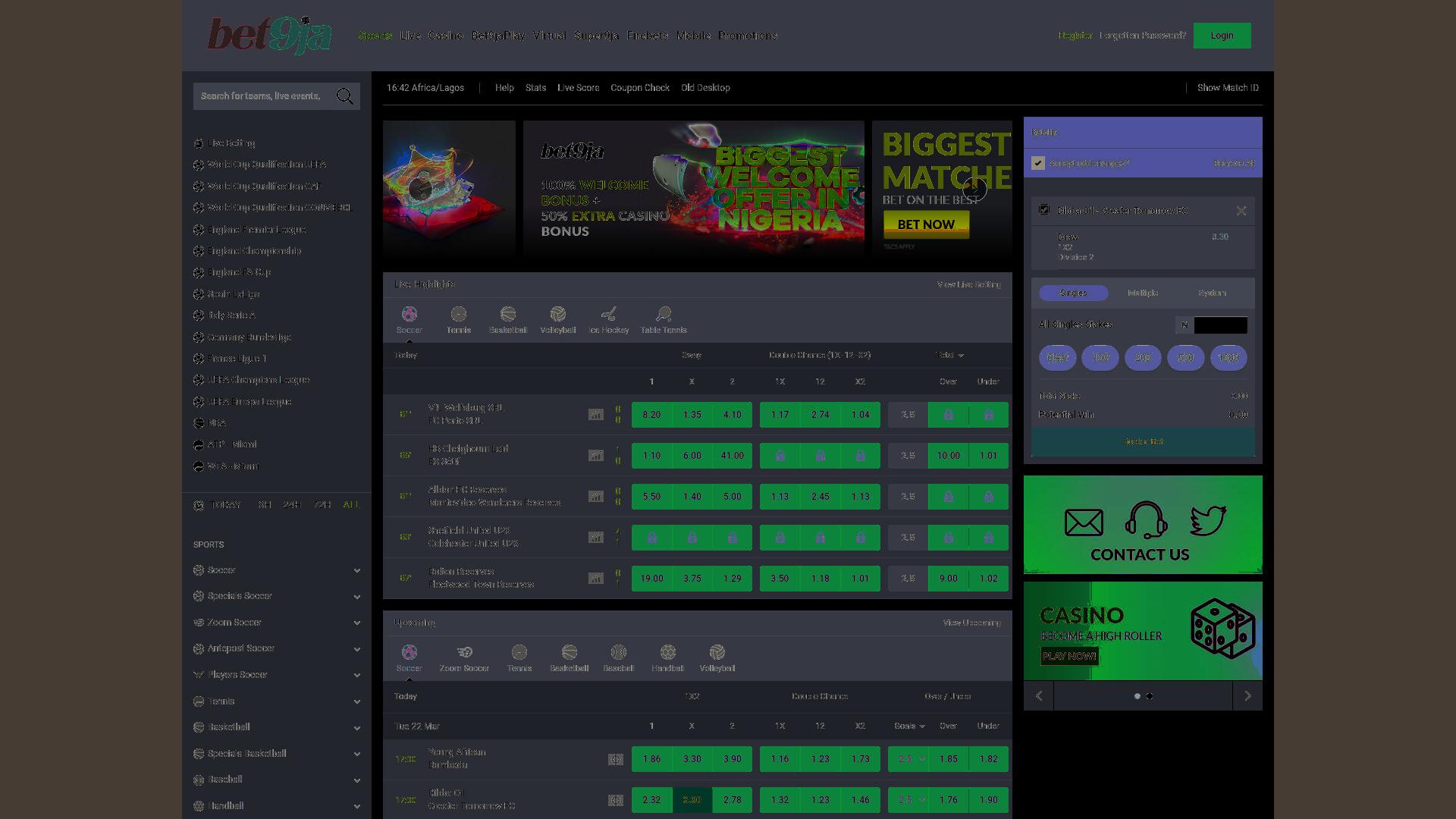The image size is (1456, 819).
Task: Open Total market dropdown in Live Highlights
Action: [949, 355]
